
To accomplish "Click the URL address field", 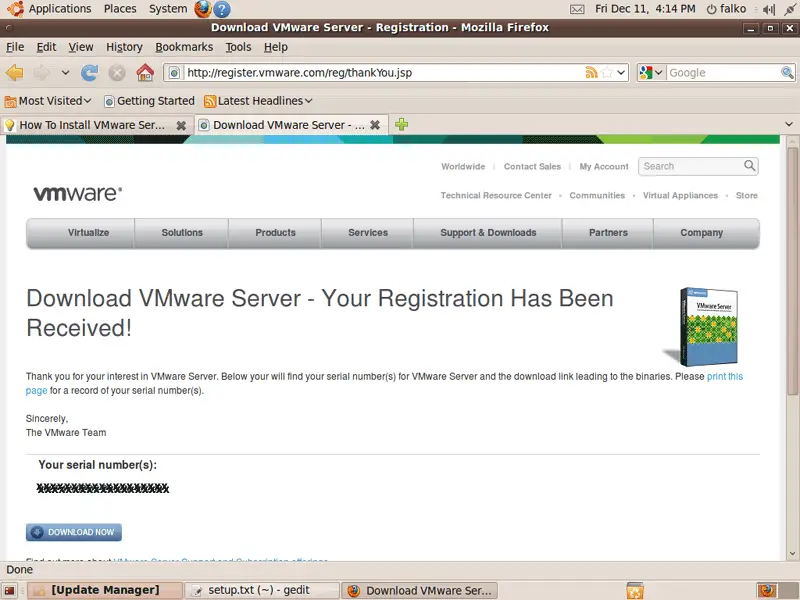I will [x=384, y=72].
